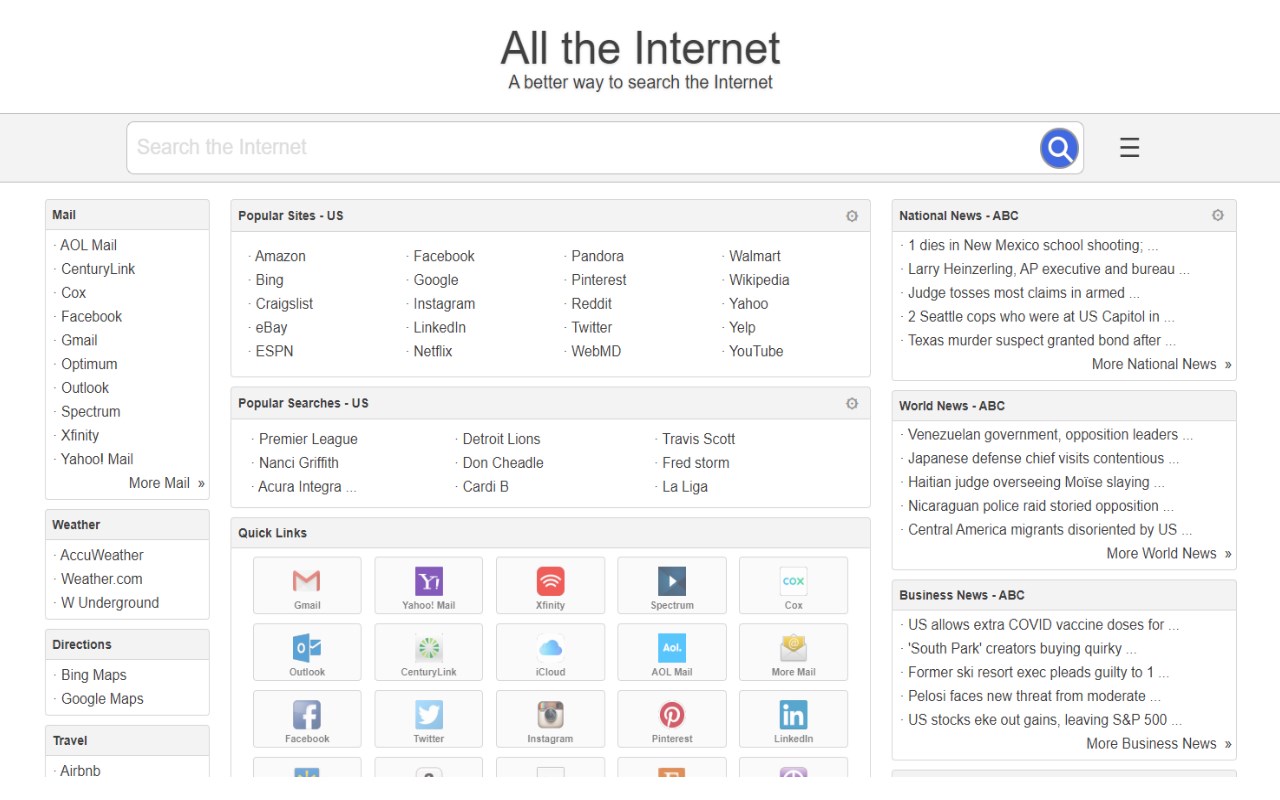Open Reddit in Popular Sites
This screenshot has height=800, width=1280.
click(591, 304)
